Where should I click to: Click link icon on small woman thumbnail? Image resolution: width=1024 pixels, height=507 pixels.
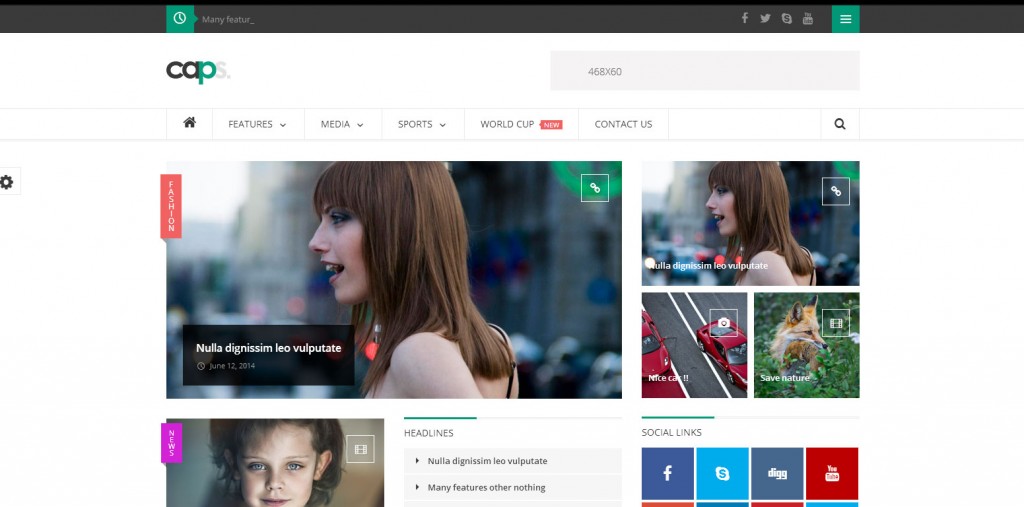pos(836,191)
